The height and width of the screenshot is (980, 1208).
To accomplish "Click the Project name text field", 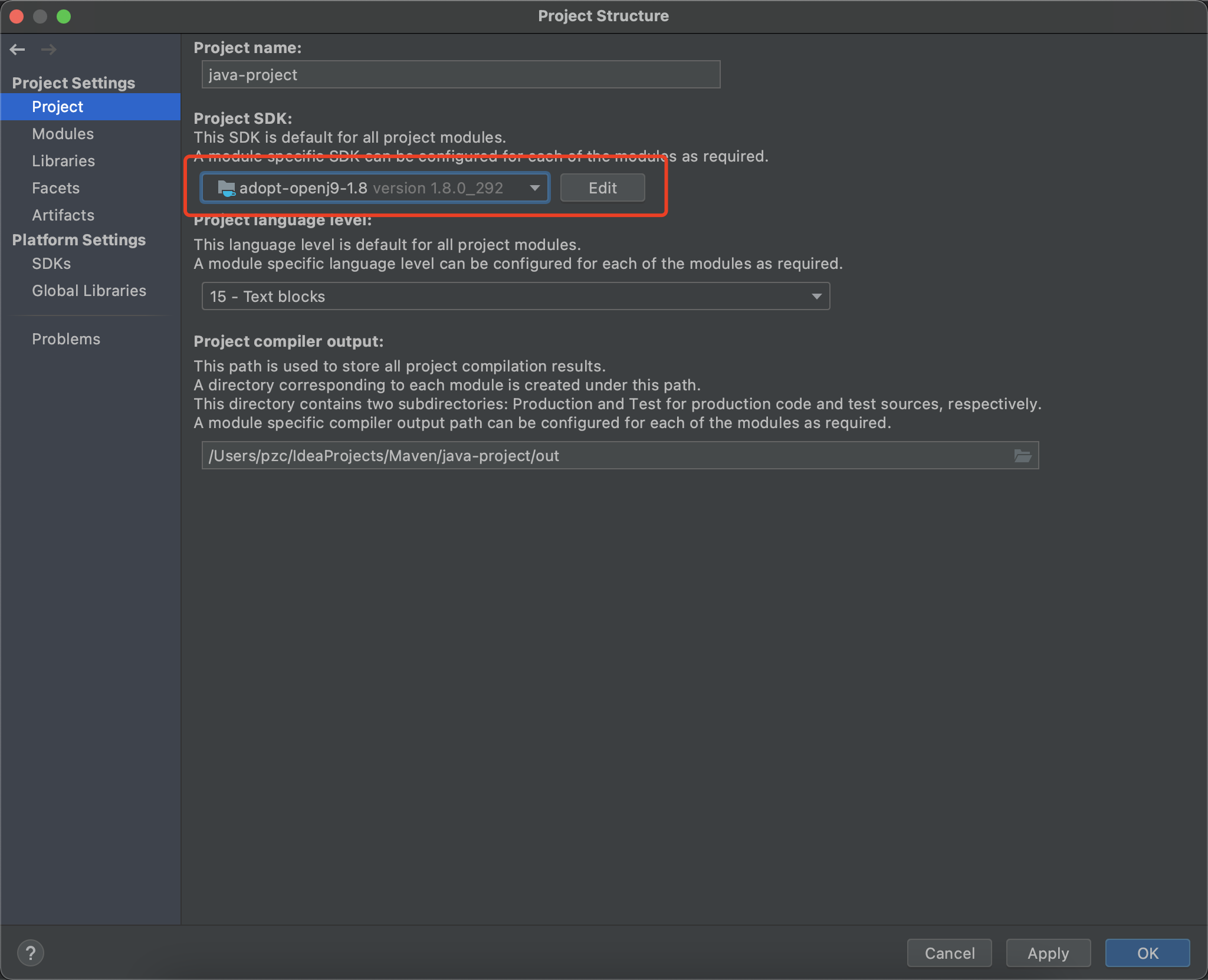I will pyautogui.click(x=460, y=75).
